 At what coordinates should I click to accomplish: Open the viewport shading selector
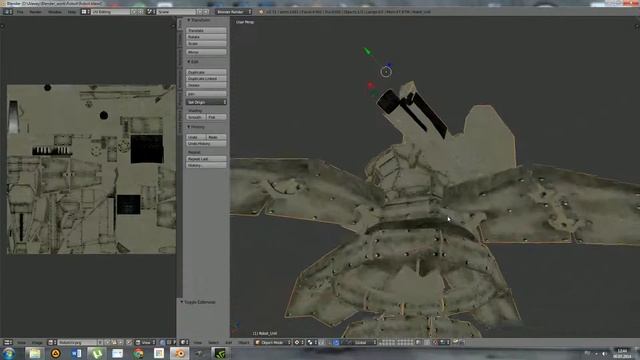point(300,342)
